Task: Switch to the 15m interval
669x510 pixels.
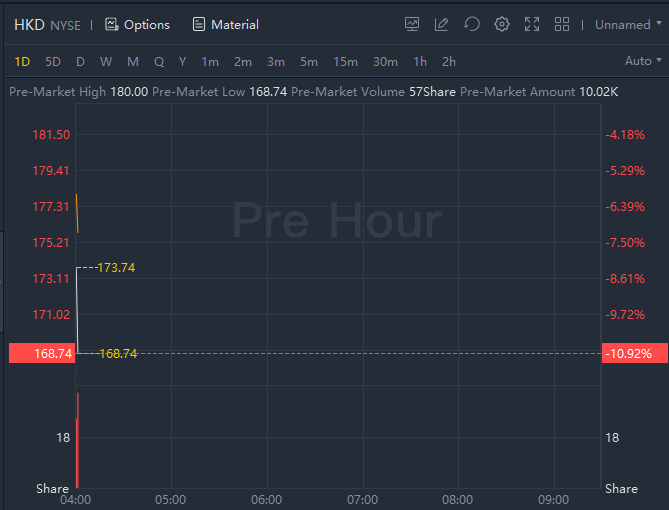Action: tap(345, 61)
